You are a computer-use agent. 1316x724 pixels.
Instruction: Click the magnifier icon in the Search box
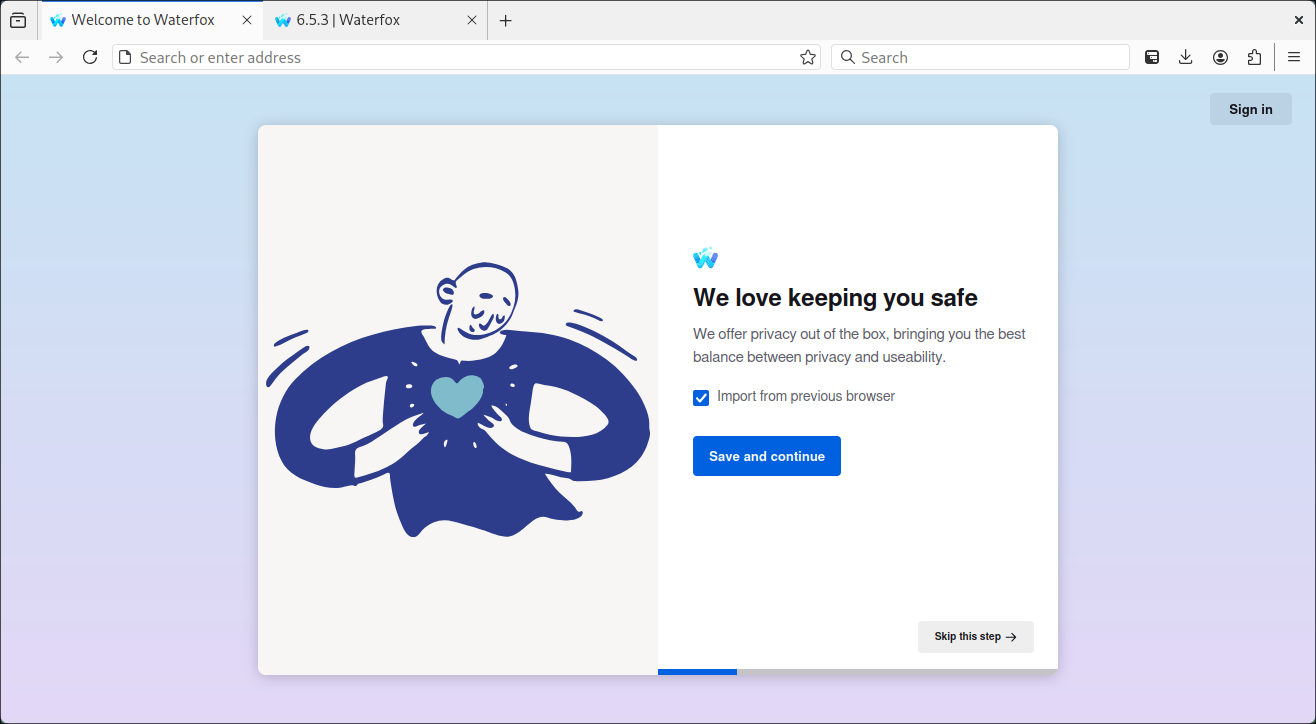click(x=847, y=57)
